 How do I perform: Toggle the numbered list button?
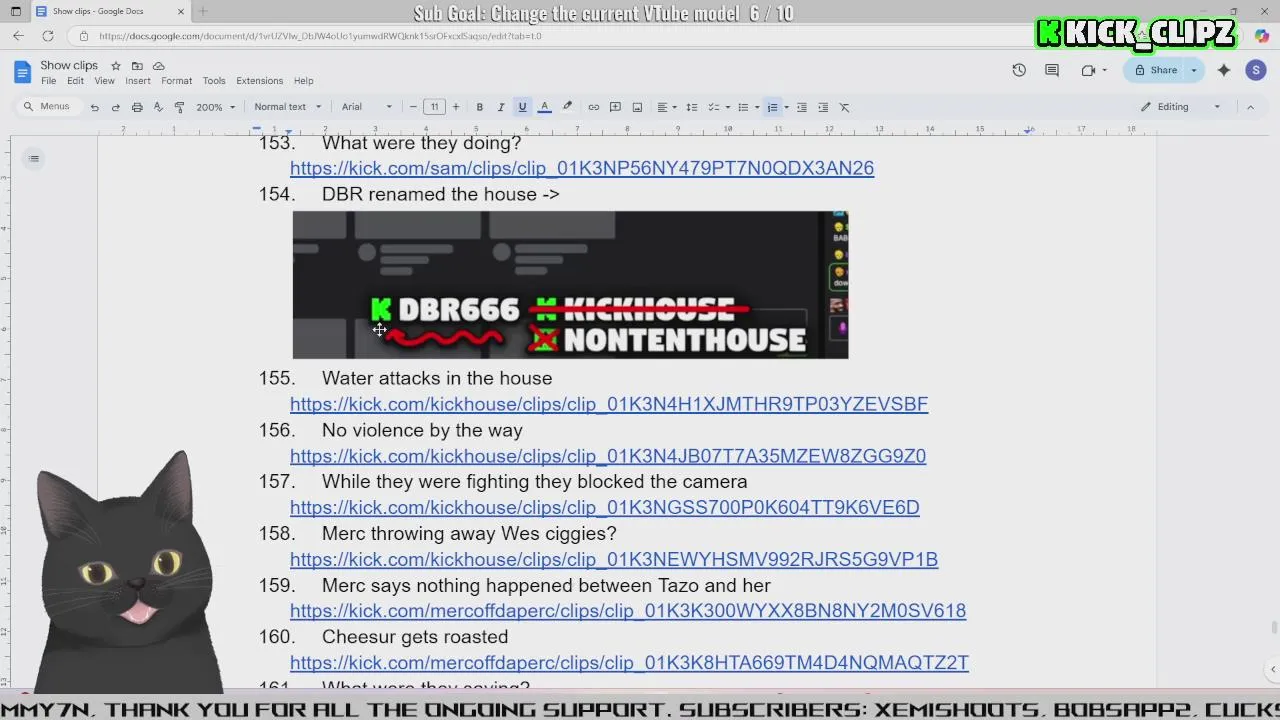772,107
